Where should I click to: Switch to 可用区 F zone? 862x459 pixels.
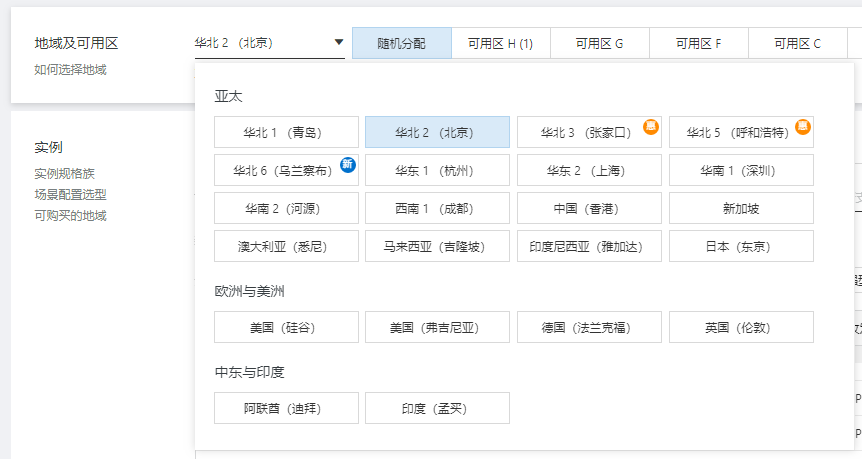[x=698, y=43]
